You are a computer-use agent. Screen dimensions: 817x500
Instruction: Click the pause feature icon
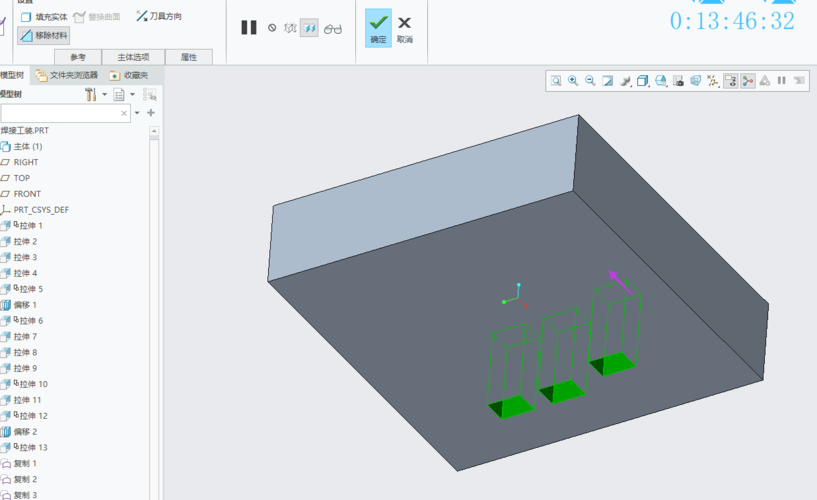coord(249,28)
